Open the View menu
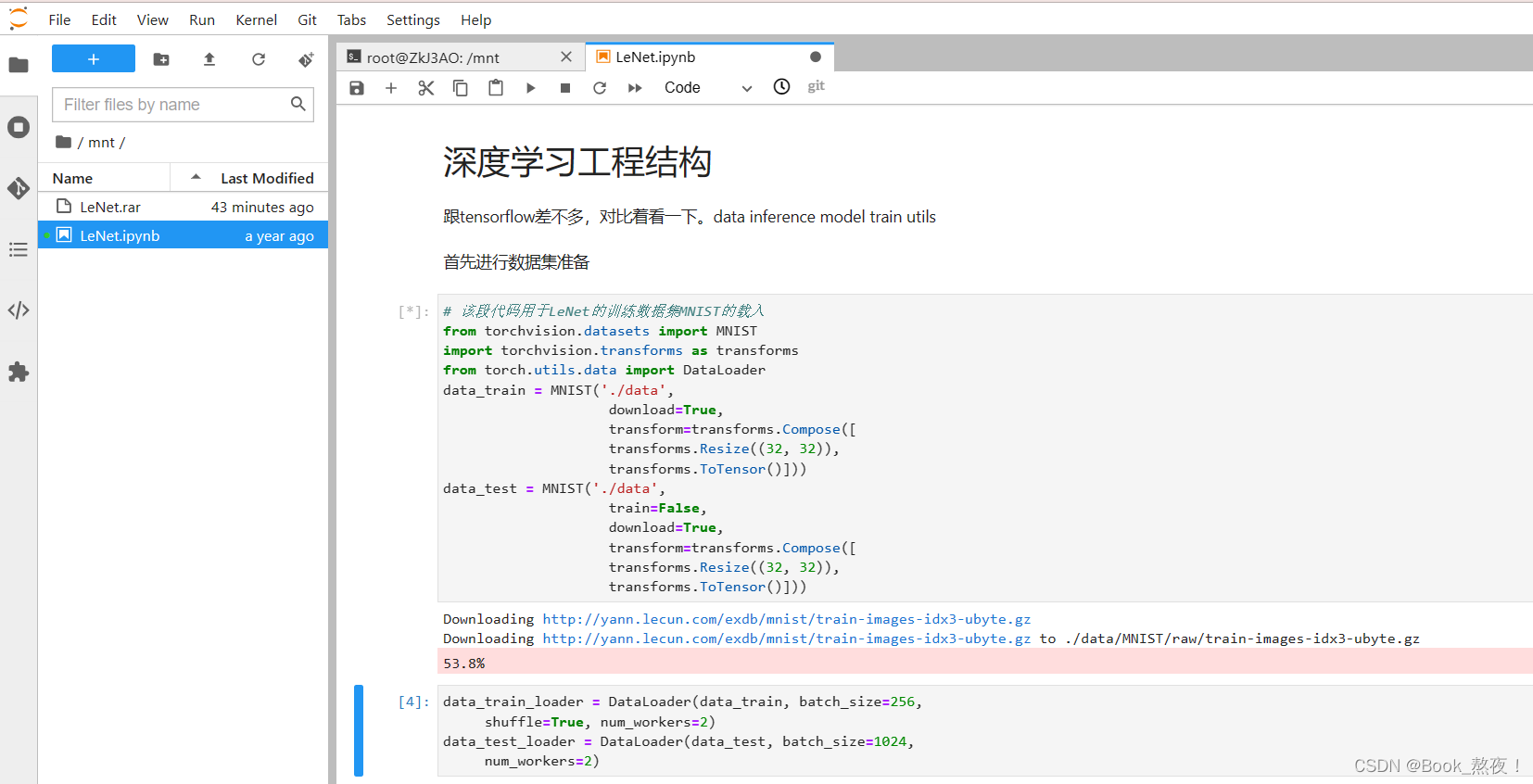Image resolution: width=1533 pixels, height=784 pixels. click(153, 20)
